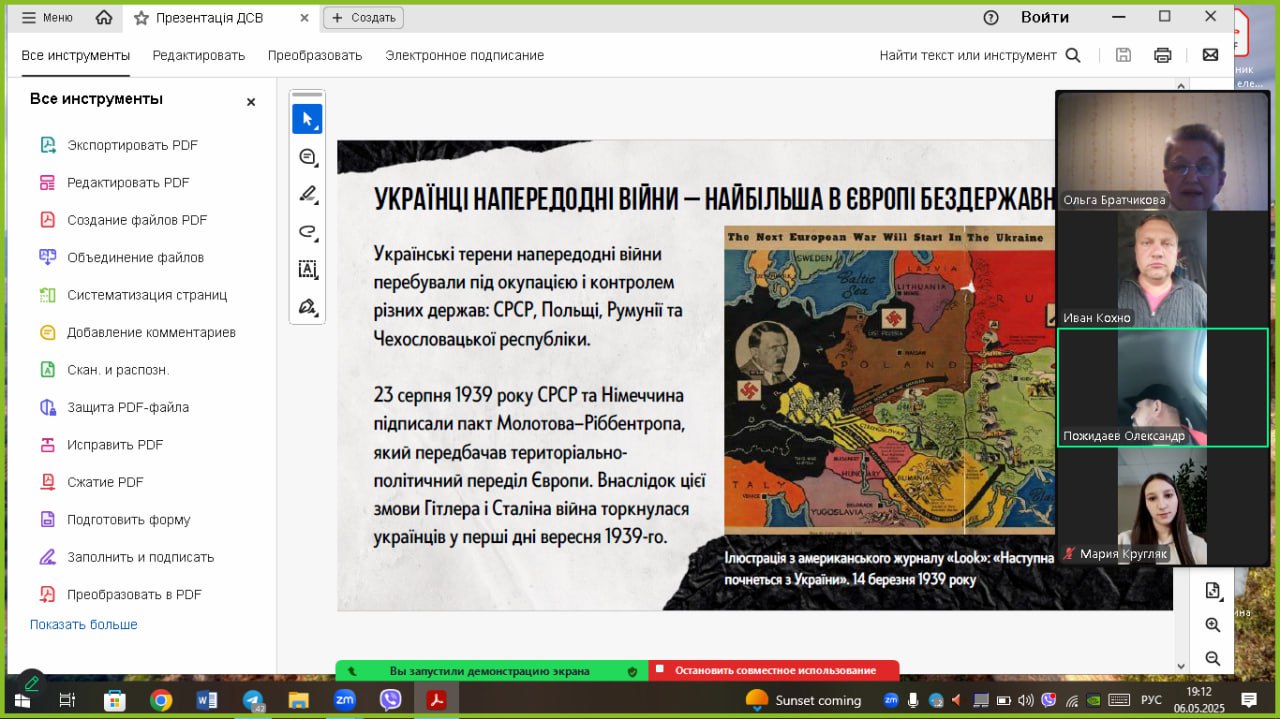Open the Преобразовать tab
The image size is (1280, 719).
[x=315, y=55]
